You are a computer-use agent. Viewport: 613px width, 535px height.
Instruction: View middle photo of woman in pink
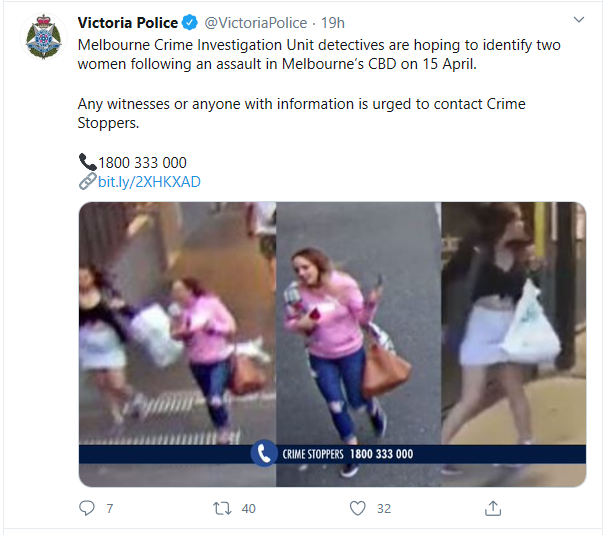(x=358, y=344)
